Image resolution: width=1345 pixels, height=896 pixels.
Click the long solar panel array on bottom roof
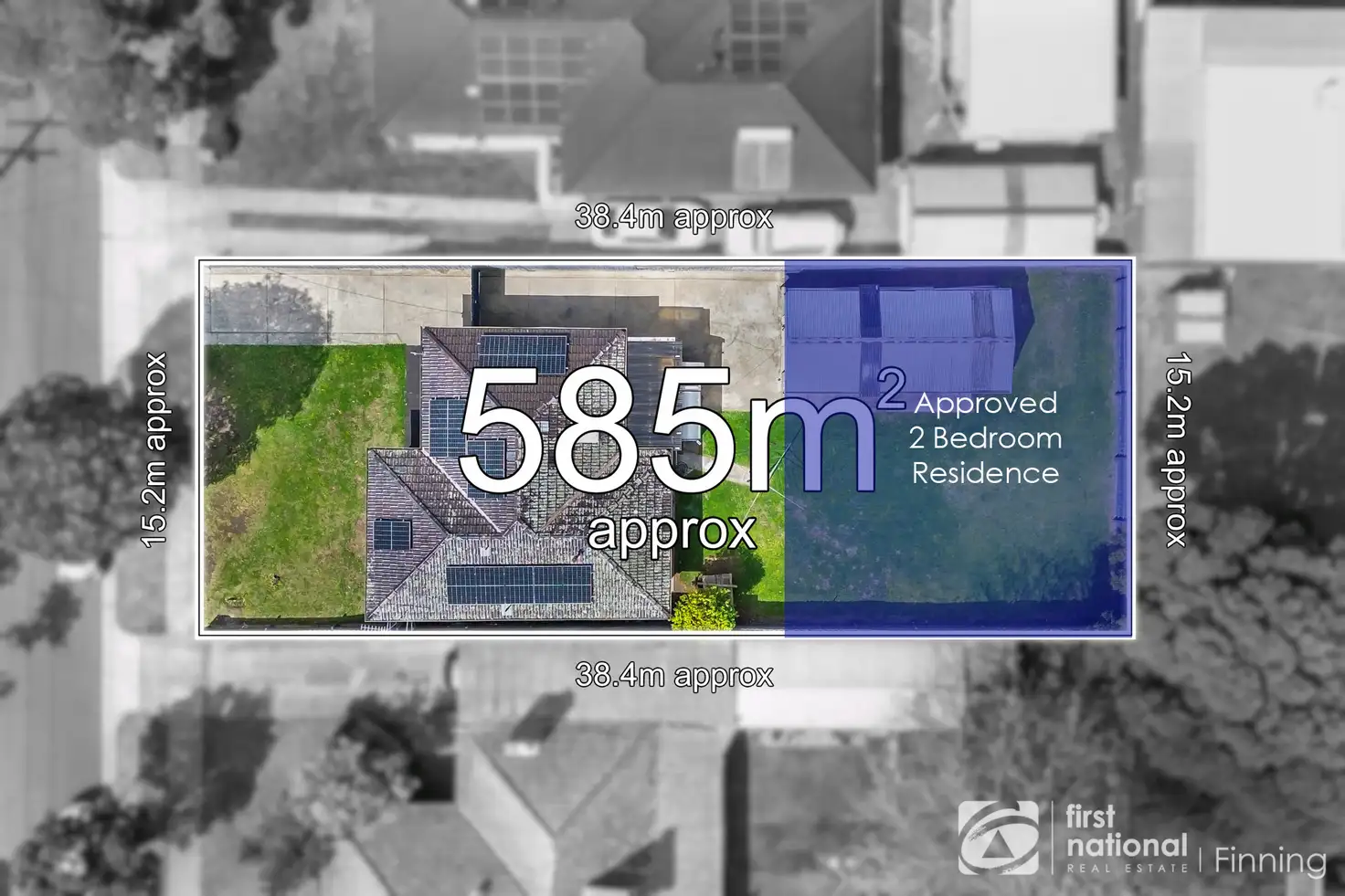click(x=518, y=584)
